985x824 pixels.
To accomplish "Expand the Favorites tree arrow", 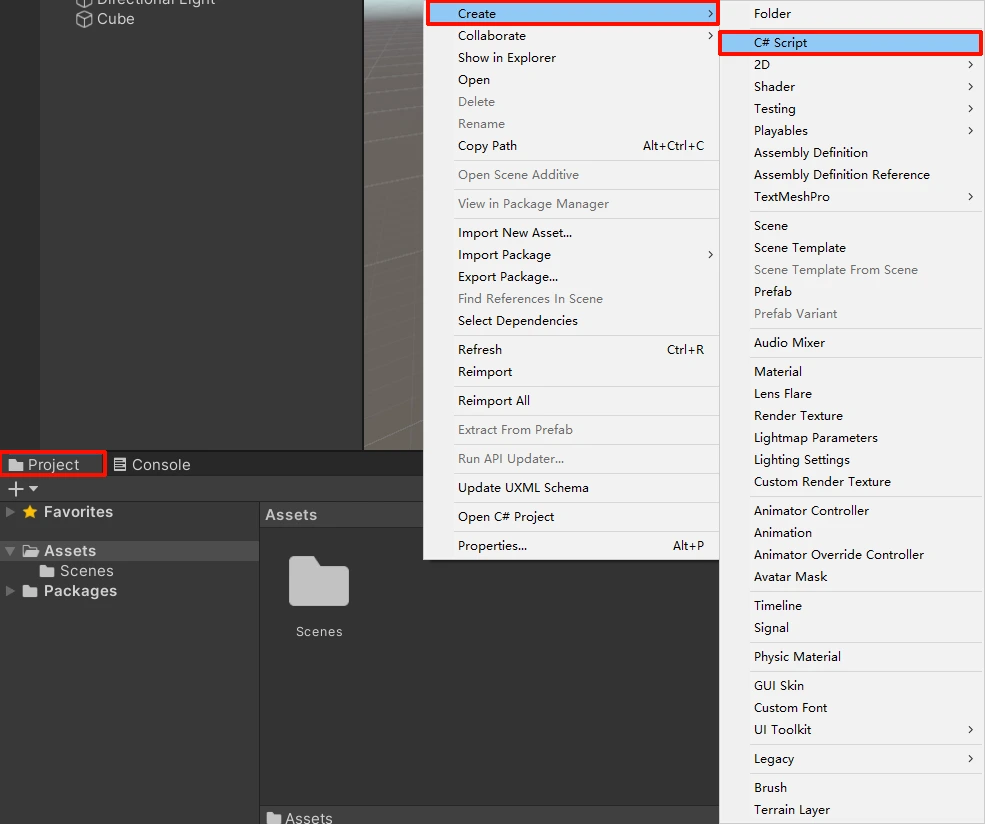I will click(x=10, y=512).
